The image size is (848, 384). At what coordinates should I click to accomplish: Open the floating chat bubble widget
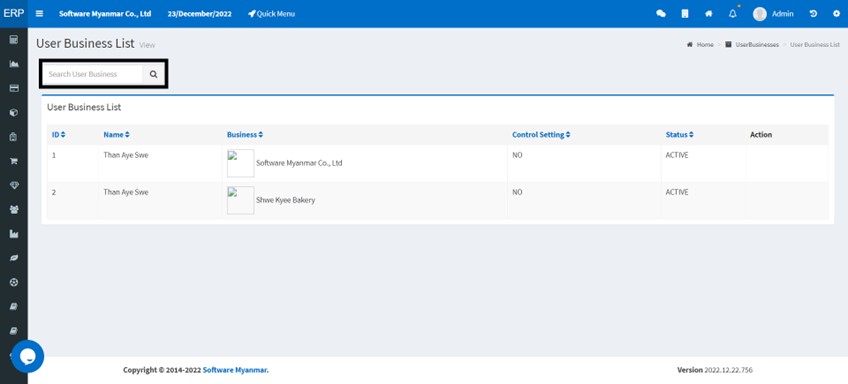[x=28, y=356]
